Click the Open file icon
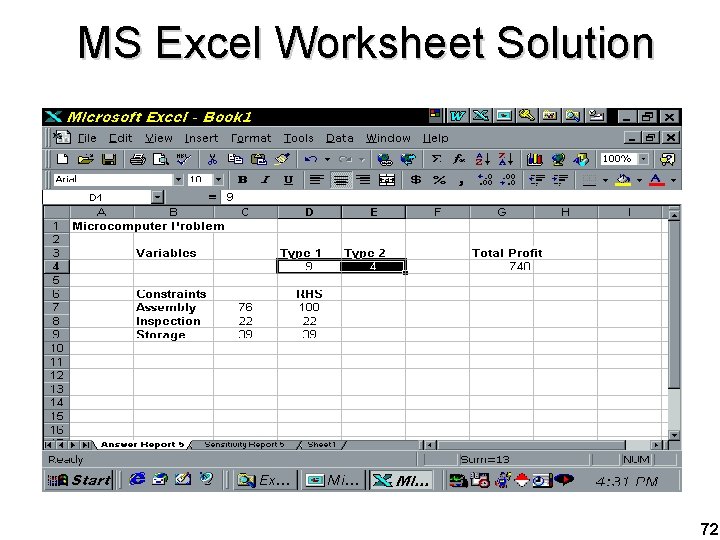The image size is (720, 540). click(85, 159)
